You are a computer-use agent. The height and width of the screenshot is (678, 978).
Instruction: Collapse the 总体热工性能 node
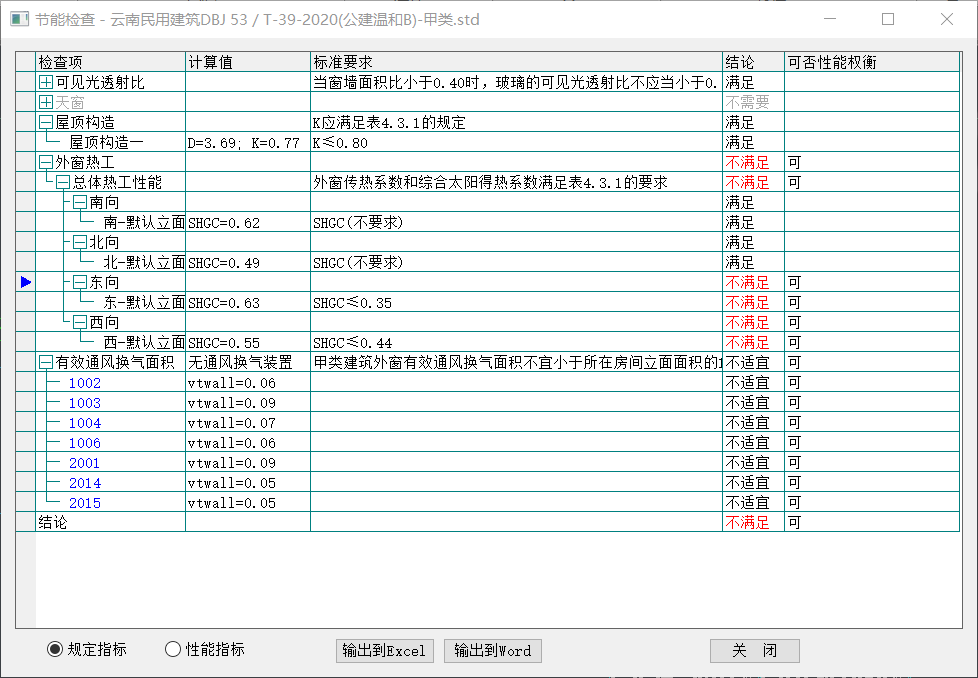point(62,183)
